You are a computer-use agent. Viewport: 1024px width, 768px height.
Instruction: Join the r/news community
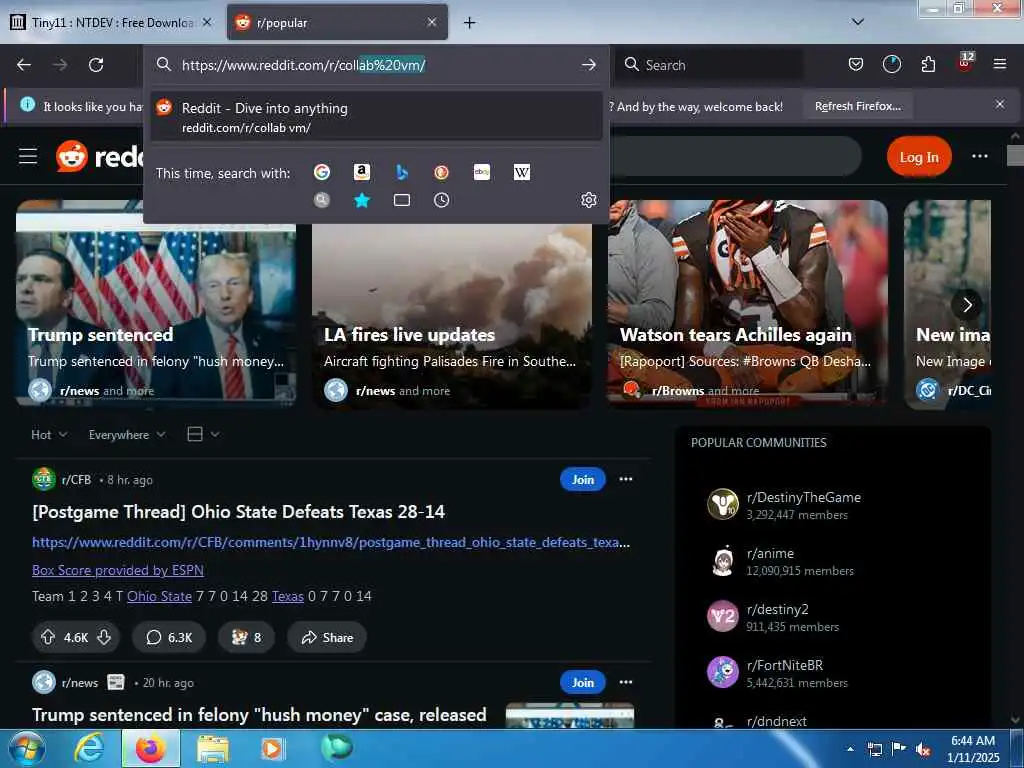(x=583, y=682)
